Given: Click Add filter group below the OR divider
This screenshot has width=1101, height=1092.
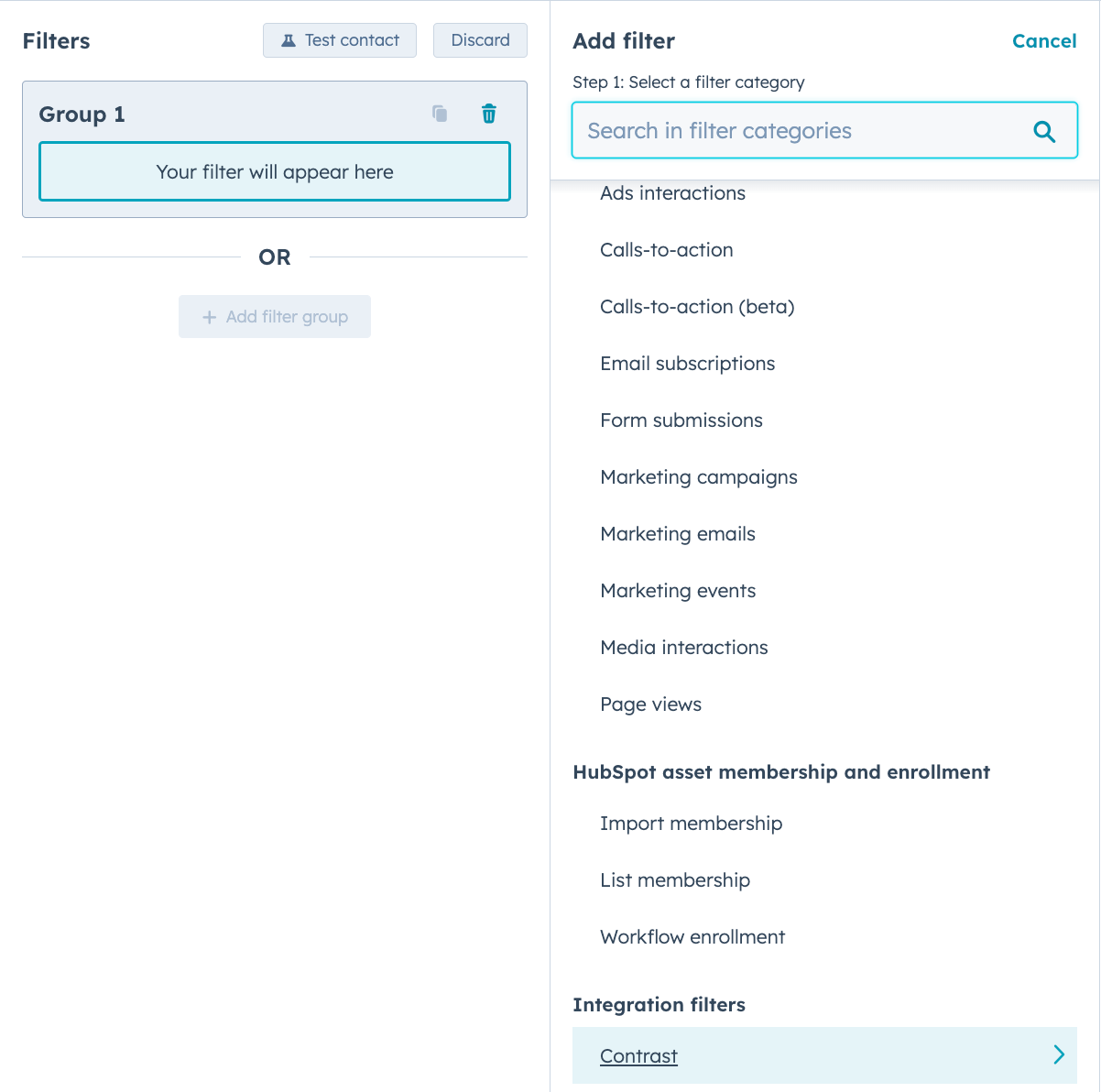Looking at the screenshot, I should tap(274, 316).
